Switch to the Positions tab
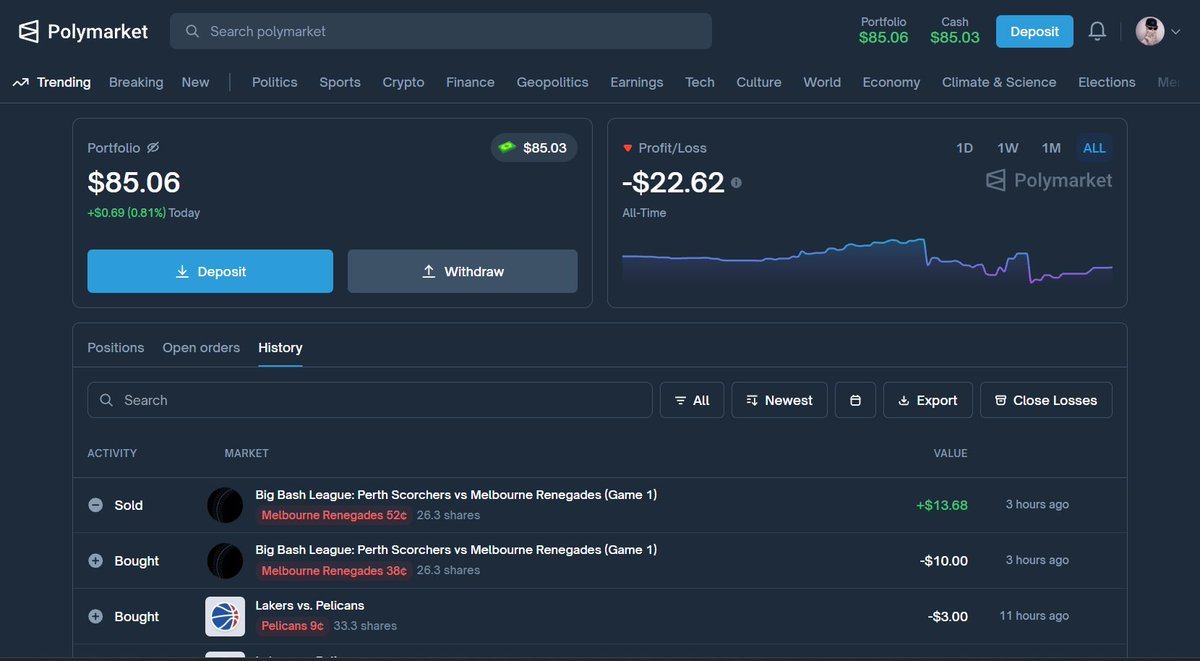 pyautogui.click(x=116, y=347)
